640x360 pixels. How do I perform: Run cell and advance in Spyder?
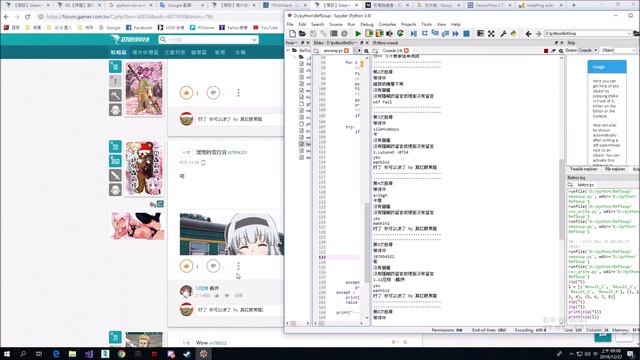tap(380, 34)
